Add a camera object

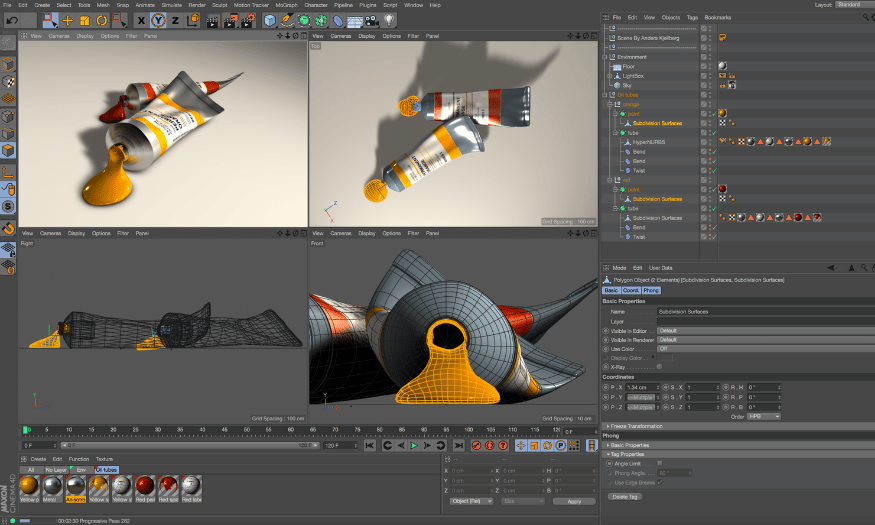tap(372, 21)
